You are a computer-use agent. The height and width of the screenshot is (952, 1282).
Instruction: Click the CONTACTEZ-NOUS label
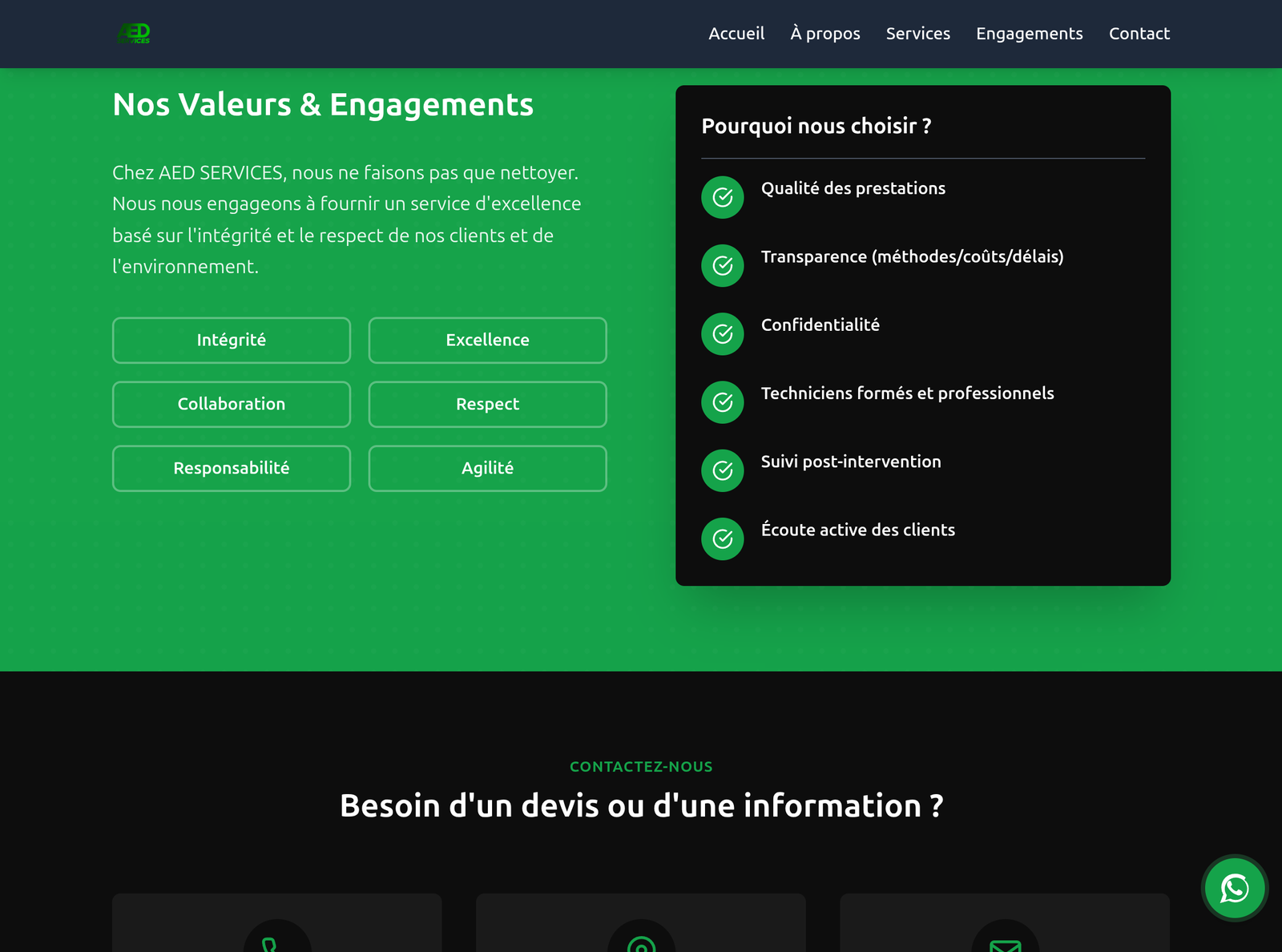coord(641,767)
